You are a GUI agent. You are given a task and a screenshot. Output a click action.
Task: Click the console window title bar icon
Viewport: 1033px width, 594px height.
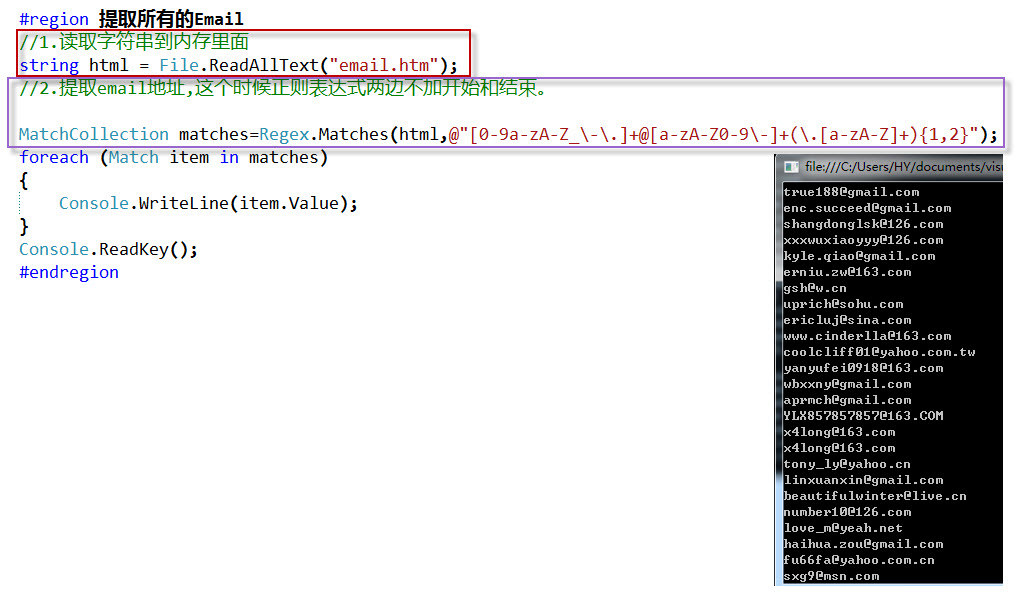coord(791,167)
